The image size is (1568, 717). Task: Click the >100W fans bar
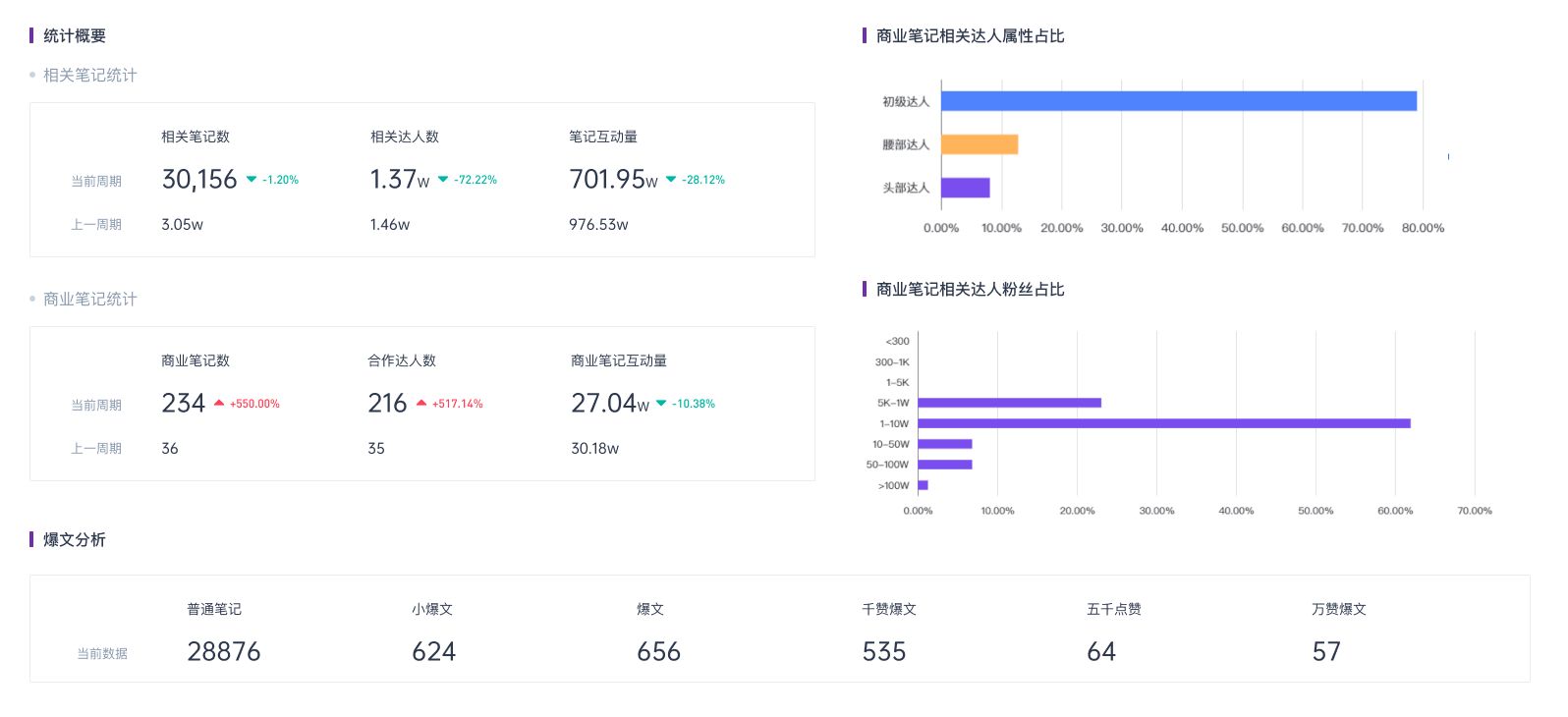pyautogui.click(x=923, y=485)
